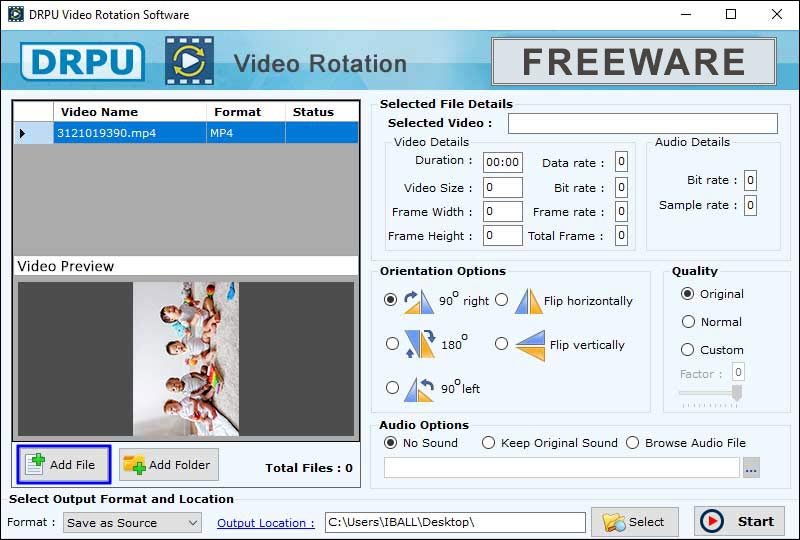Click the Data rate value box
Screen dimensions: 800x540
(621, 162)
